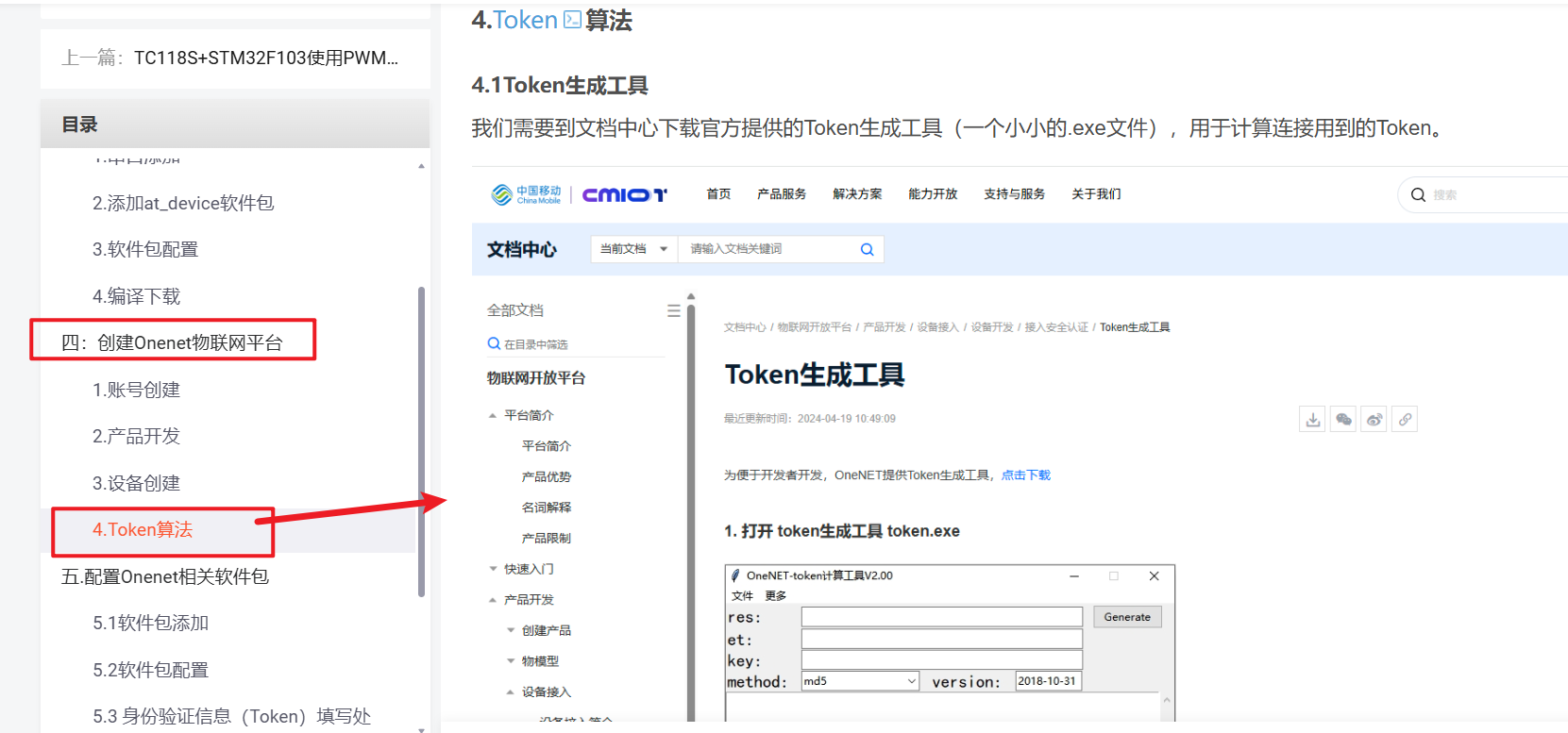
Task: Open '3.设备创建' entry
Action: click(x=136, y=483)
